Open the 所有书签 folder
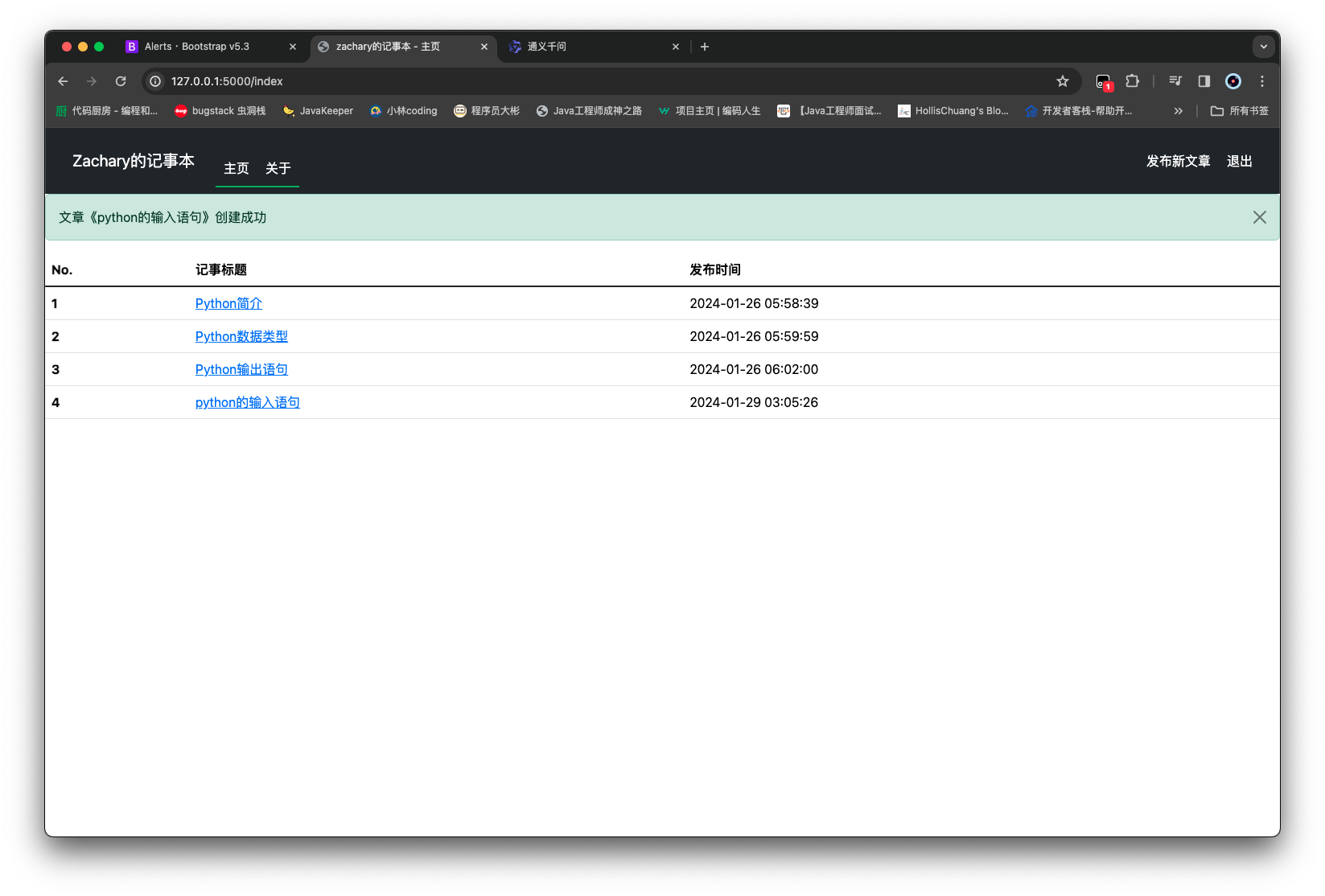 1240,111
